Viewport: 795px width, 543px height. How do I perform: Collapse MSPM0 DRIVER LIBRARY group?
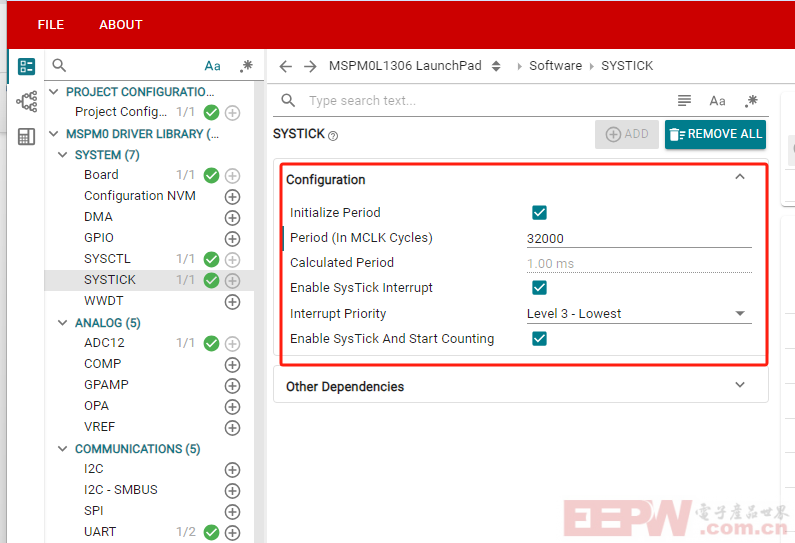(54, 134)
